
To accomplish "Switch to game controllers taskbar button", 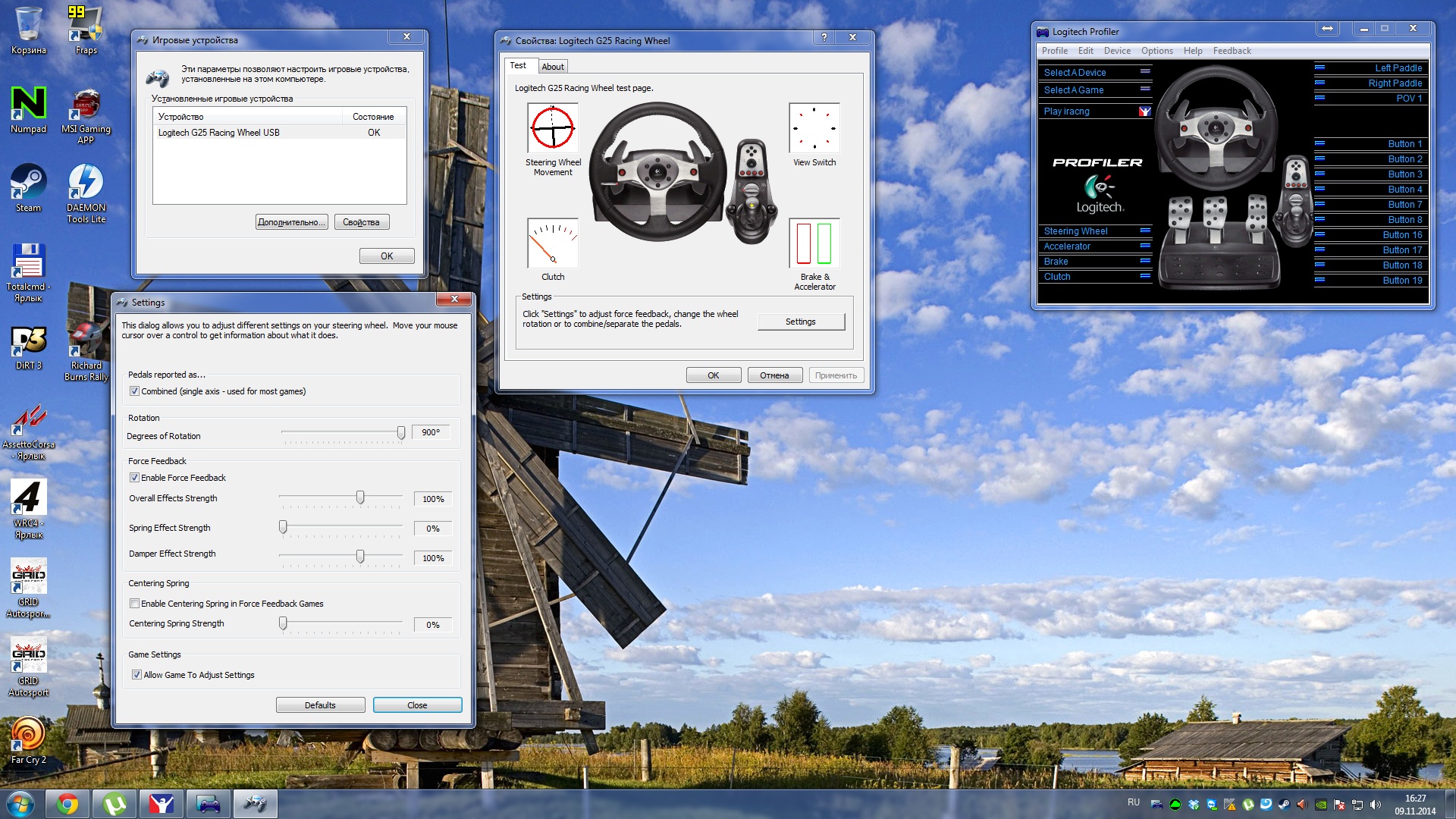I will click(x=256, y=804).
